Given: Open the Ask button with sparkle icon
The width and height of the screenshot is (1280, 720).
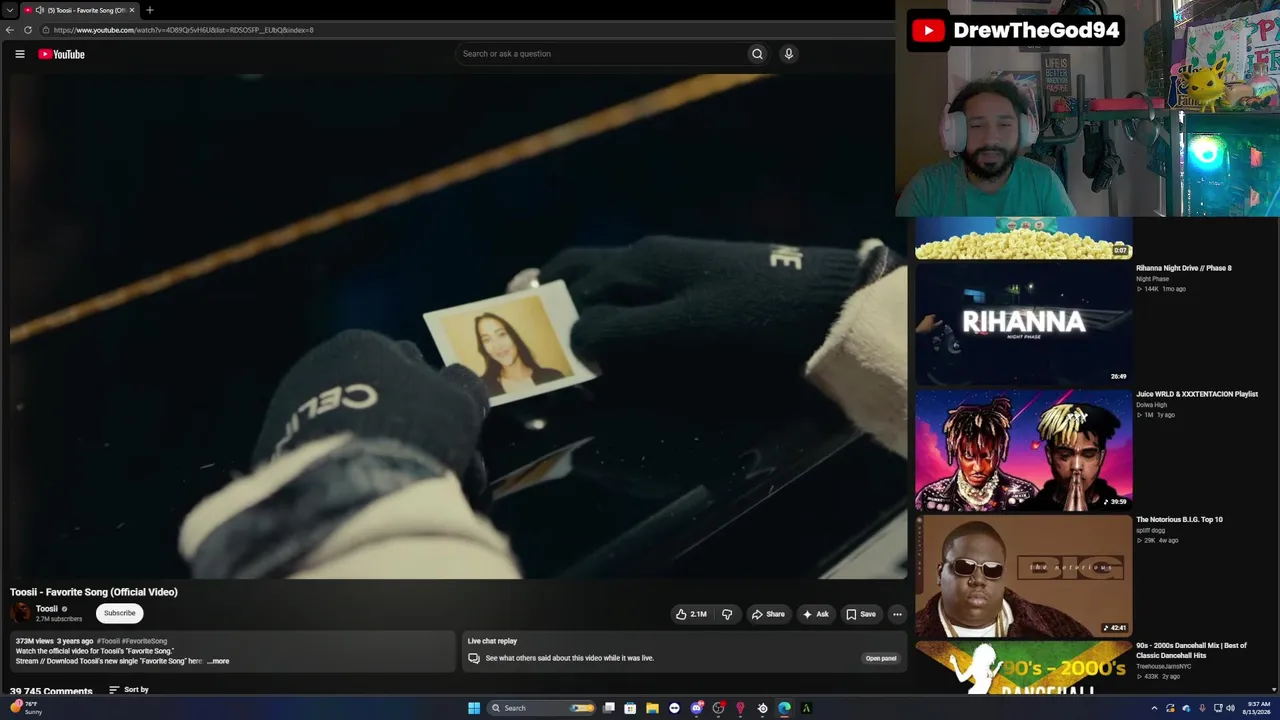Looking at the screenshot, I should (x=816, y=614).
